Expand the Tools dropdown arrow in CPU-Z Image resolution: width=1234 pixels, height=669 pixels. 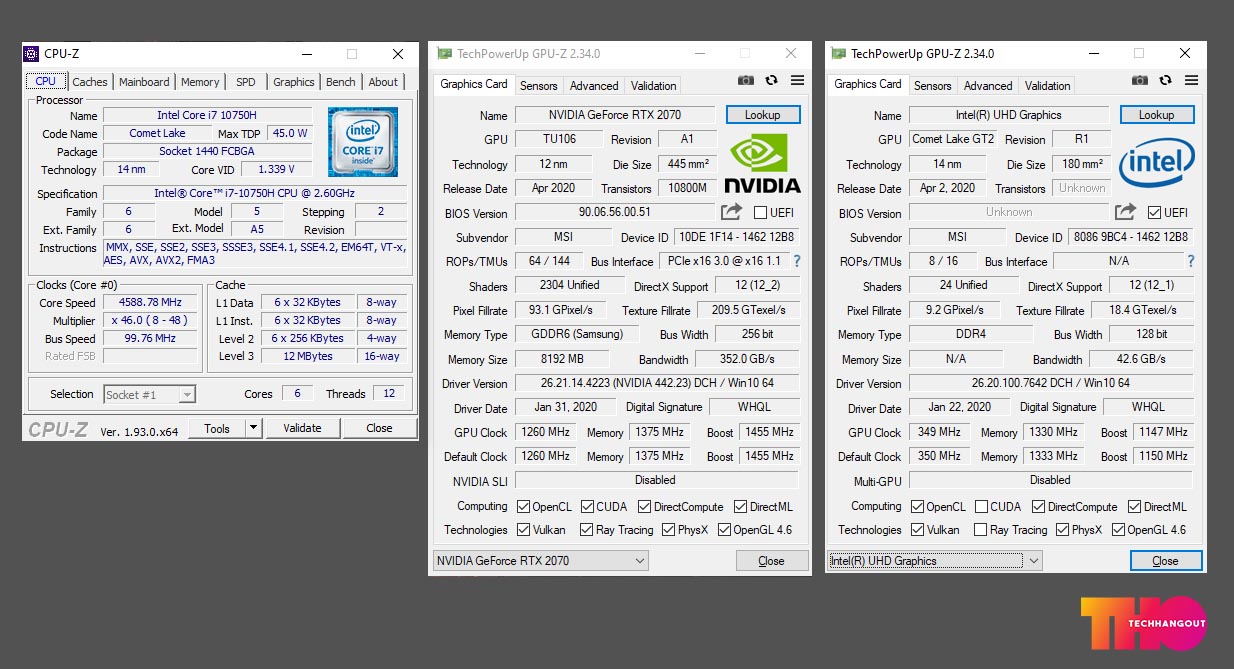tap(254, 428)
